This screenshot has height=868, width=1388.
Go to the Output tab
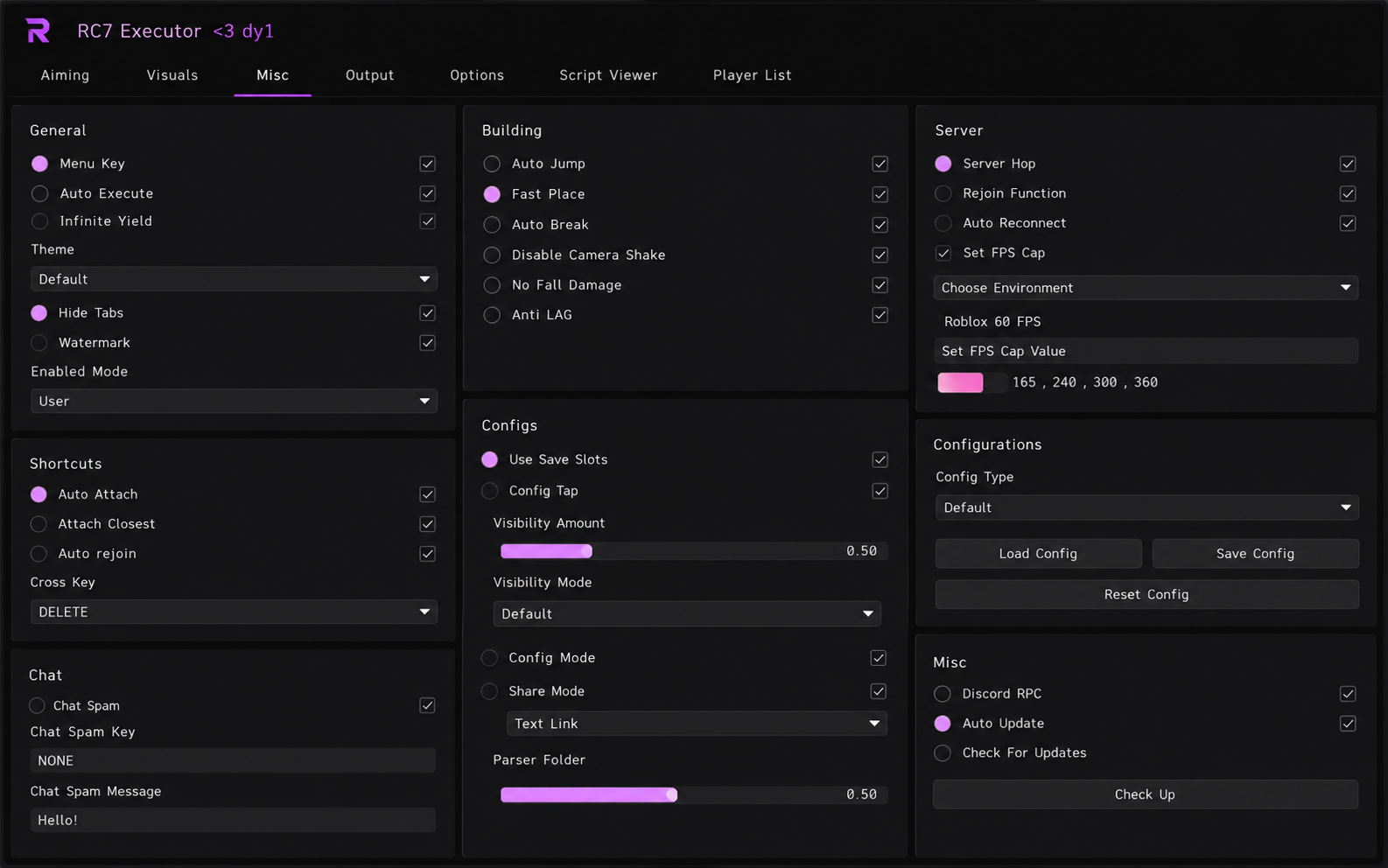click(369, 75)
